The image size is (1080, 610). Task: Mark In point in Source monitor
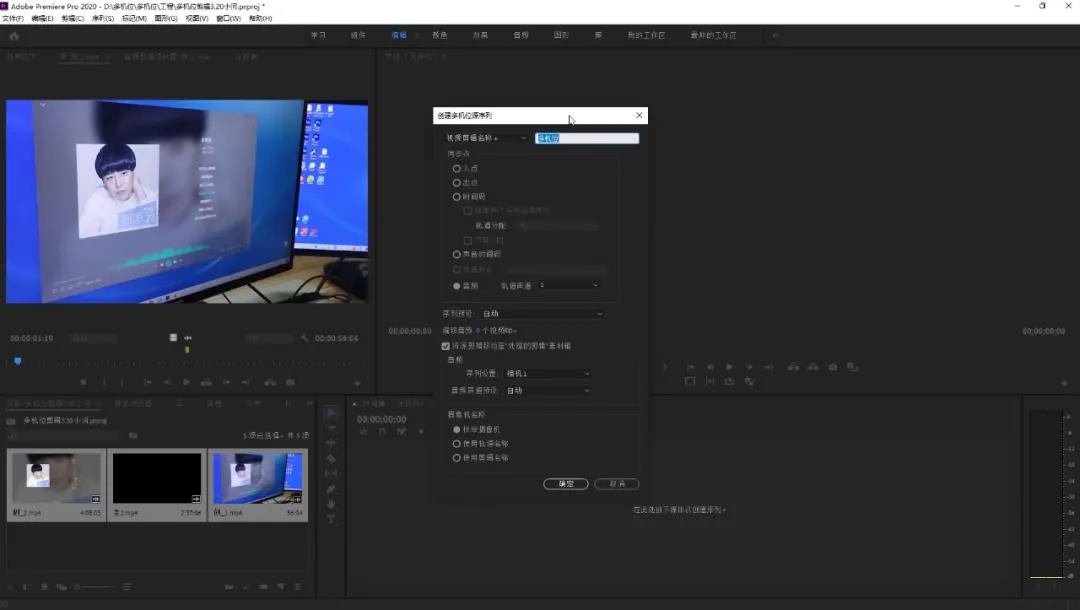tap(104, 382)
